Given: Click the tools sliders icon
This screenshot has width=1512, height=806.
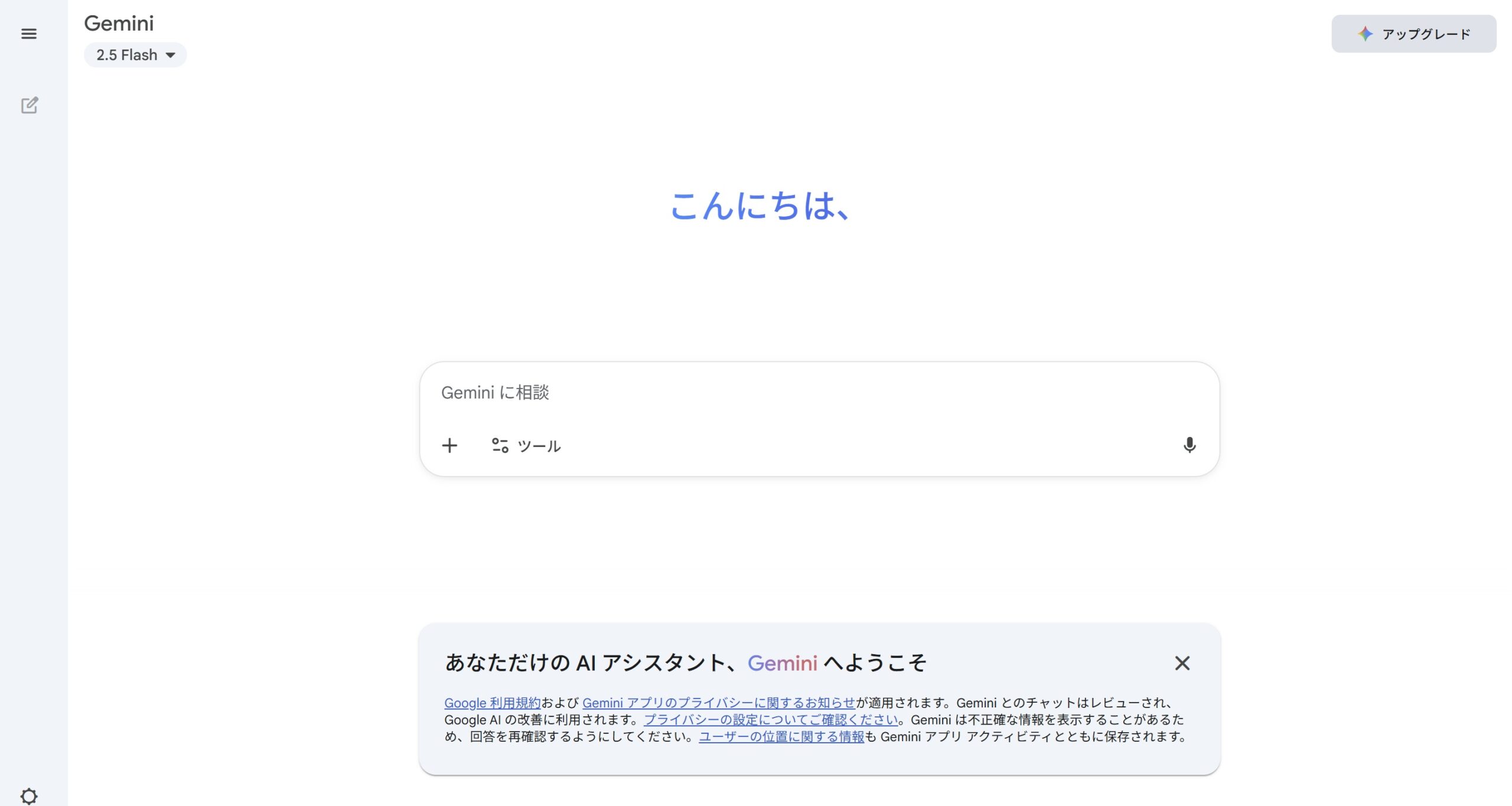Looking at the screenshot, I should (500, 445).
